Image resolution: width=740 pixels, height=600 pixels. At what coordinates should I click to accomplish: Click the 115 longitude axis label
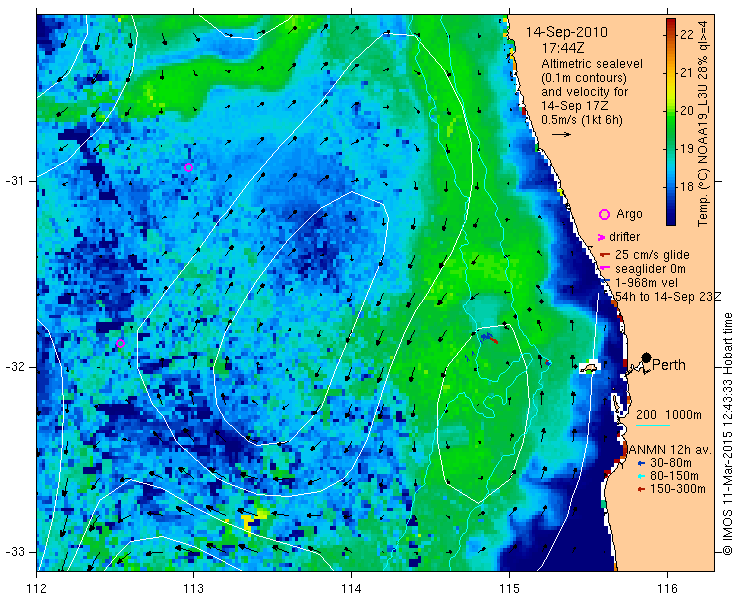pos(509,589)
